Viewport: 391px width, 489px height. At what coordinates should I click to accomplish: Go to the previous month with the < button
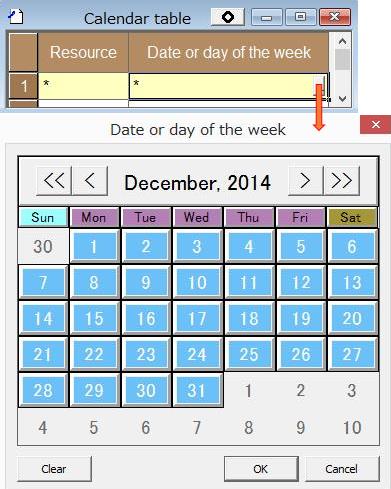(90, 181)
